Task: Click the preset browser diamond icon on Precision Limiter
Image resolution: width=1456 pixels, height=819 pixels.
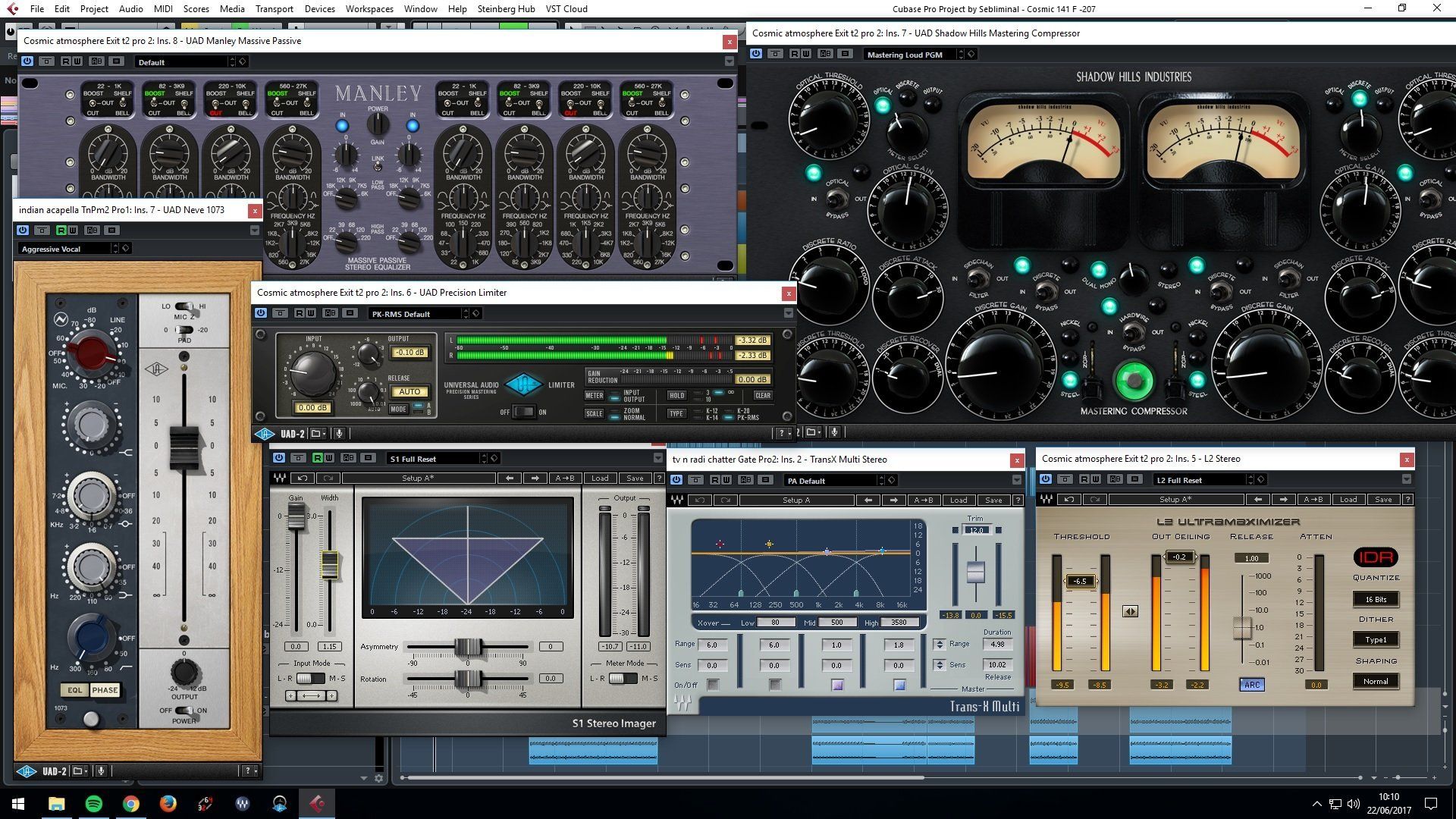Action: (476, 313)
